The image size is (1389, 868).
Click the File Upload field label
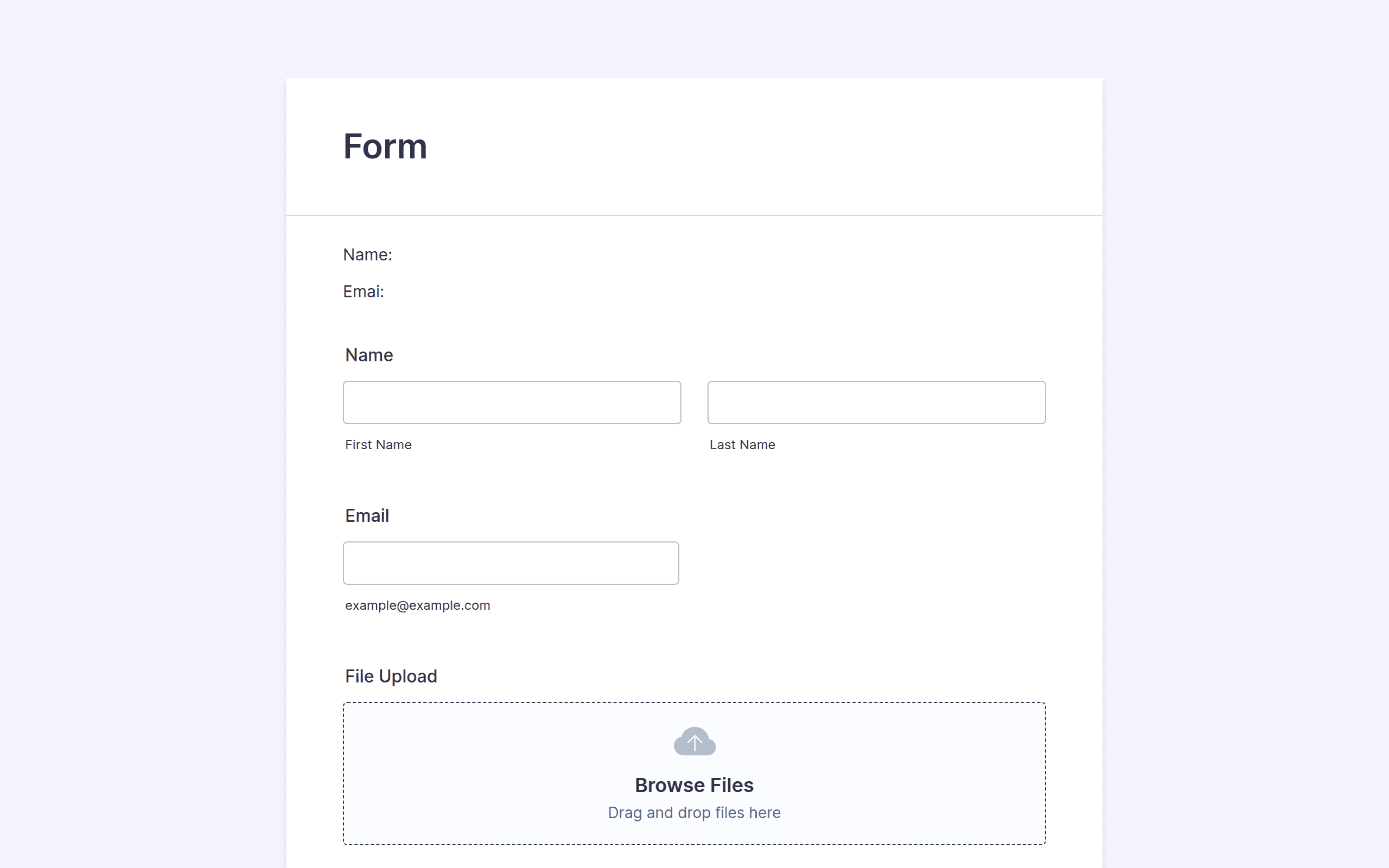[x=391, y=677]
